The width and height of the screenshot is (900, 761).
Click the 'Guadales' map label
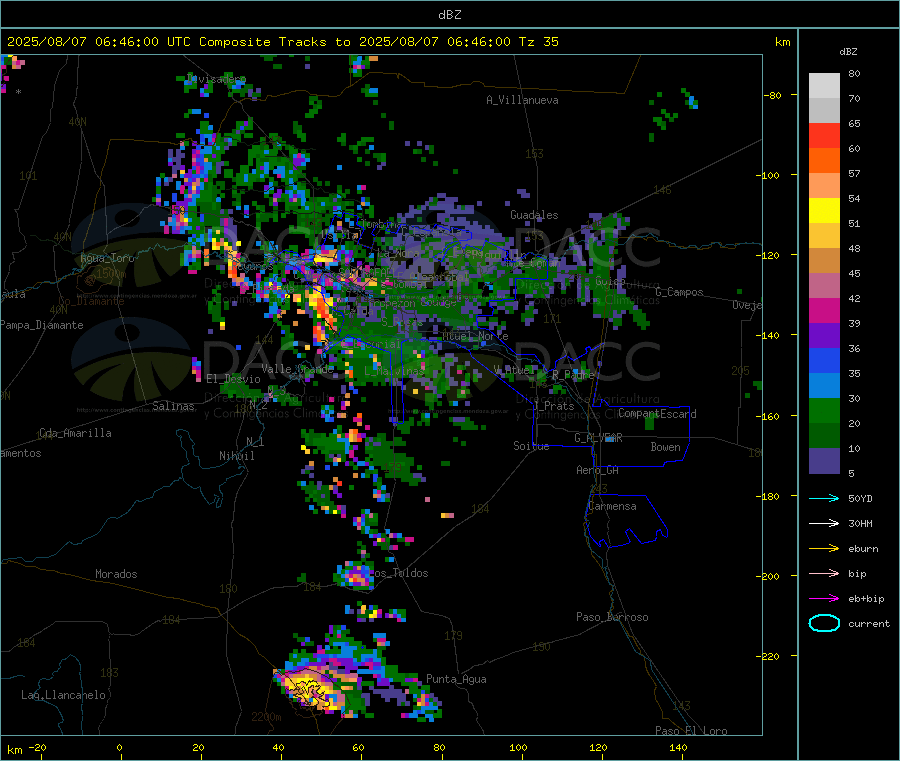pos(534,215)
